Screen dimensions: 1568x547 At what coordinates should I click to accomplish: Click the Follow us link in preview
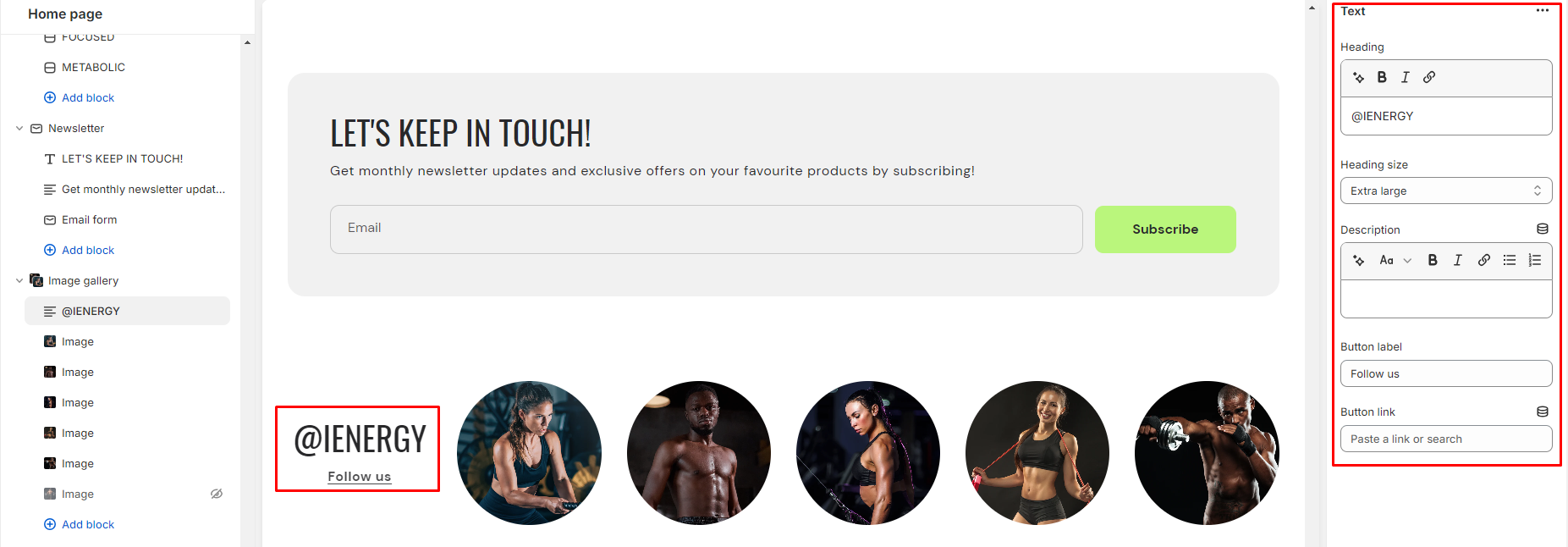pyautogui.click(x=360, y=477)
